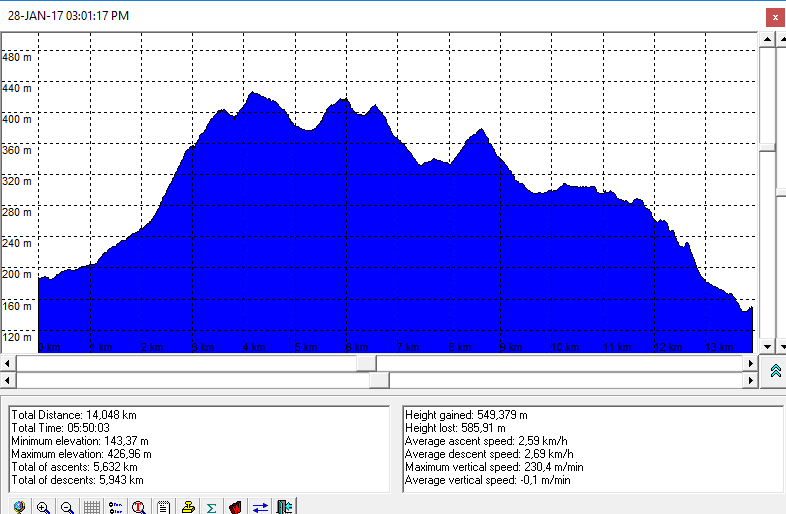Click the red W book icon
Viewport: 786px width, 514px height.
[x=235, y=506]
